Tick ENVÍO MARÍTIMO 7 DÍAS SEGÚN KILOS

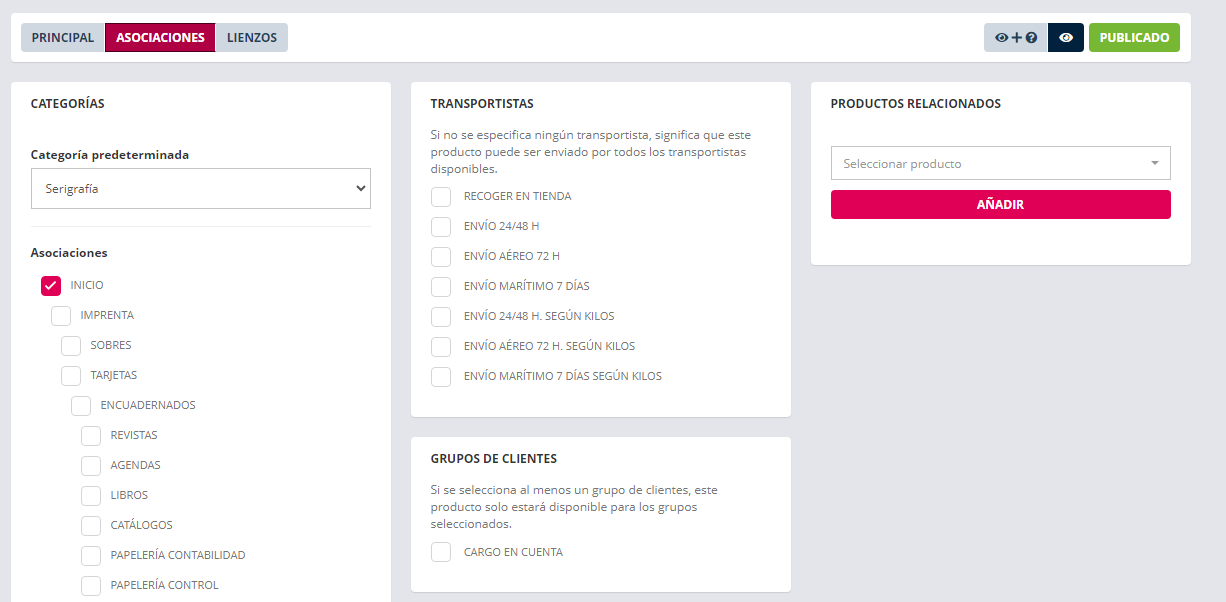pos(441,377)
